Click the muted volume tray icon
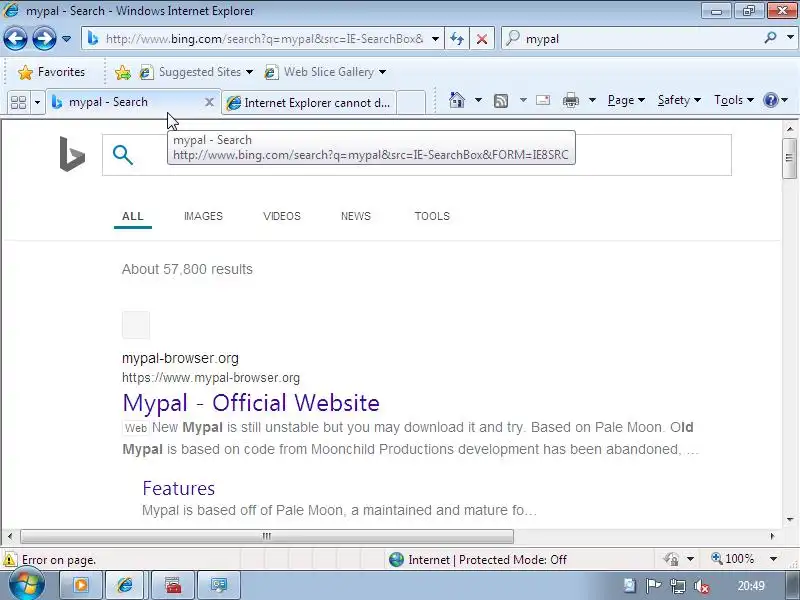 click(702, 587)
